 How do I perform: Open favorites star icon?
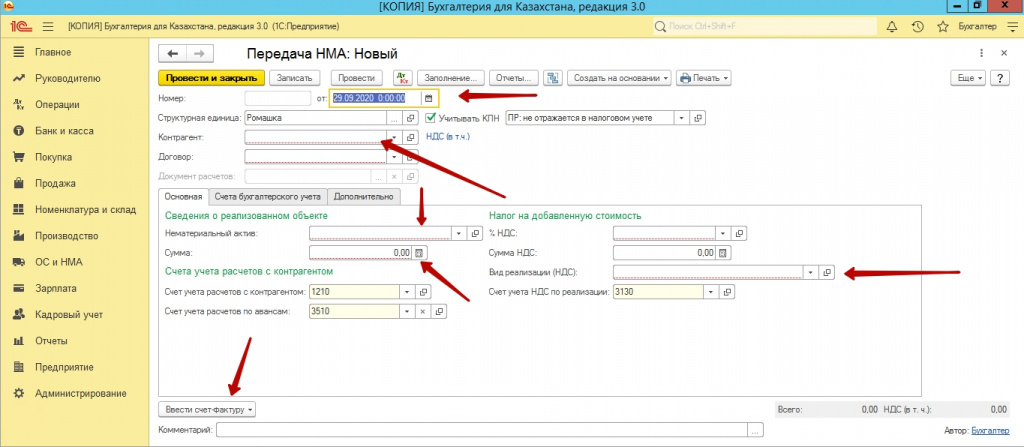(x=942, y=27)
